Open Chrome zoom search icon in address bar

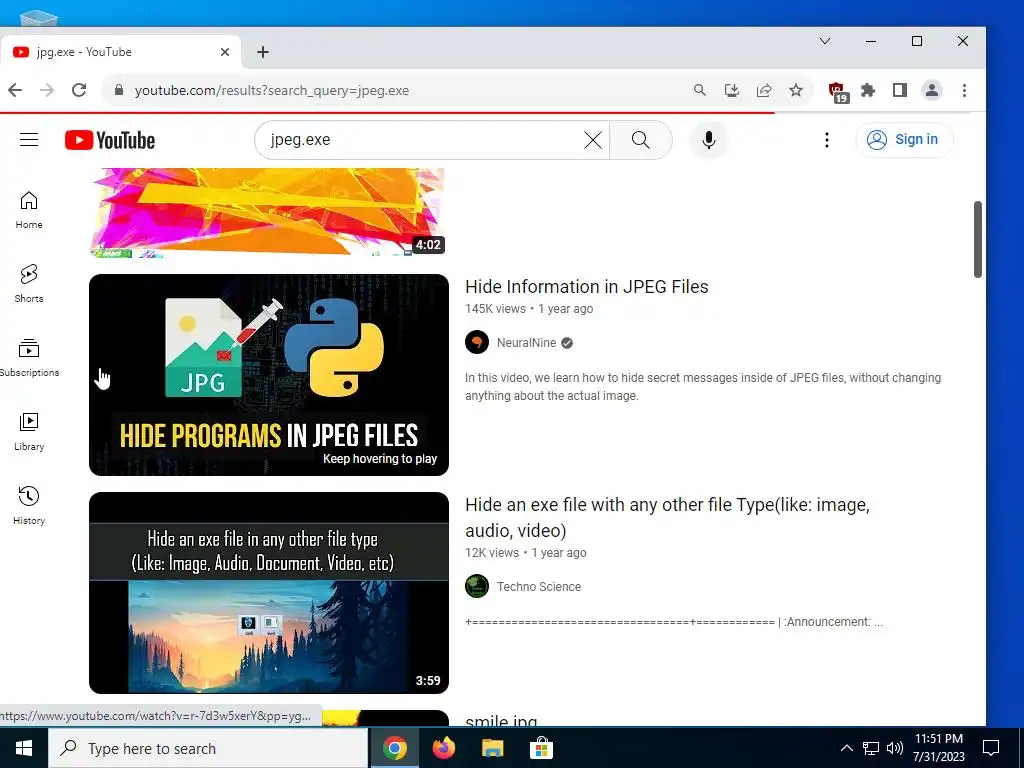699,90
